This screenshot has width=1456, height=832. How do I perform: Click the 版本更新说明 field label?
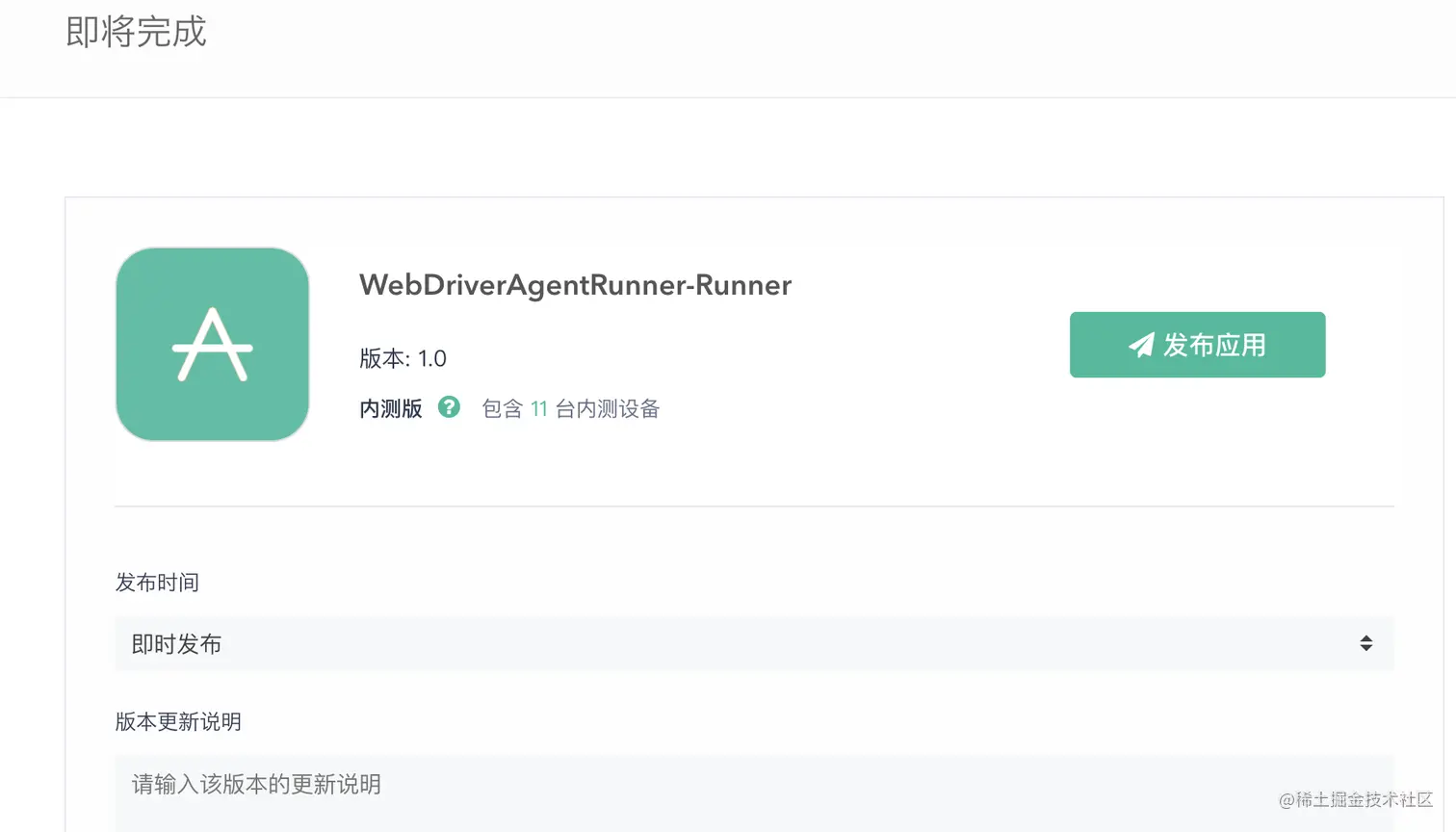[178, 722]
